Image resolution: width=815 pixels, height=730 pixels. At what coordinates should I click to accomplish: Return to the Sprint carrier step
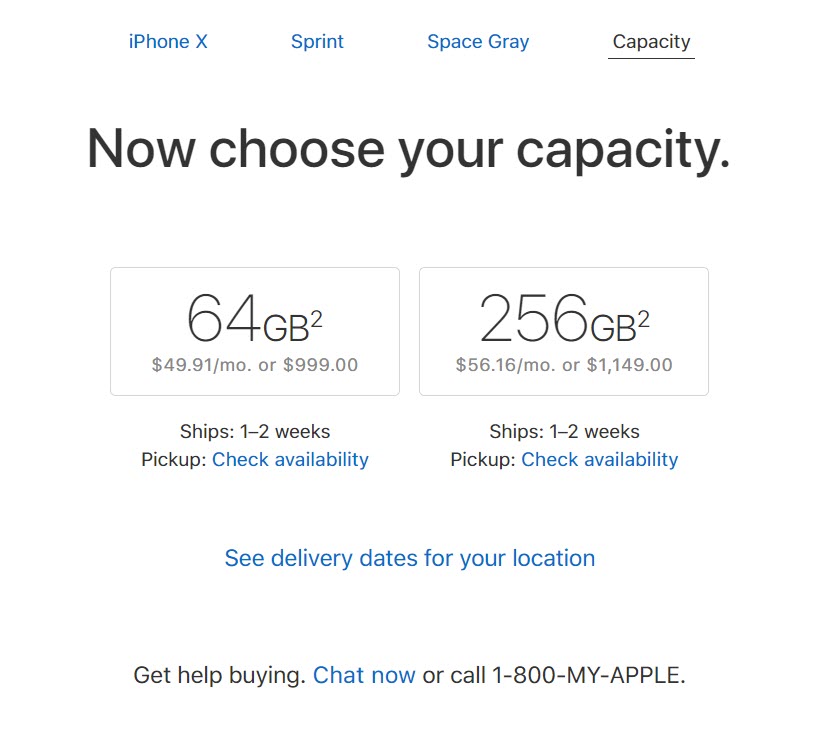pyautogui.click(x=317, y=41)
